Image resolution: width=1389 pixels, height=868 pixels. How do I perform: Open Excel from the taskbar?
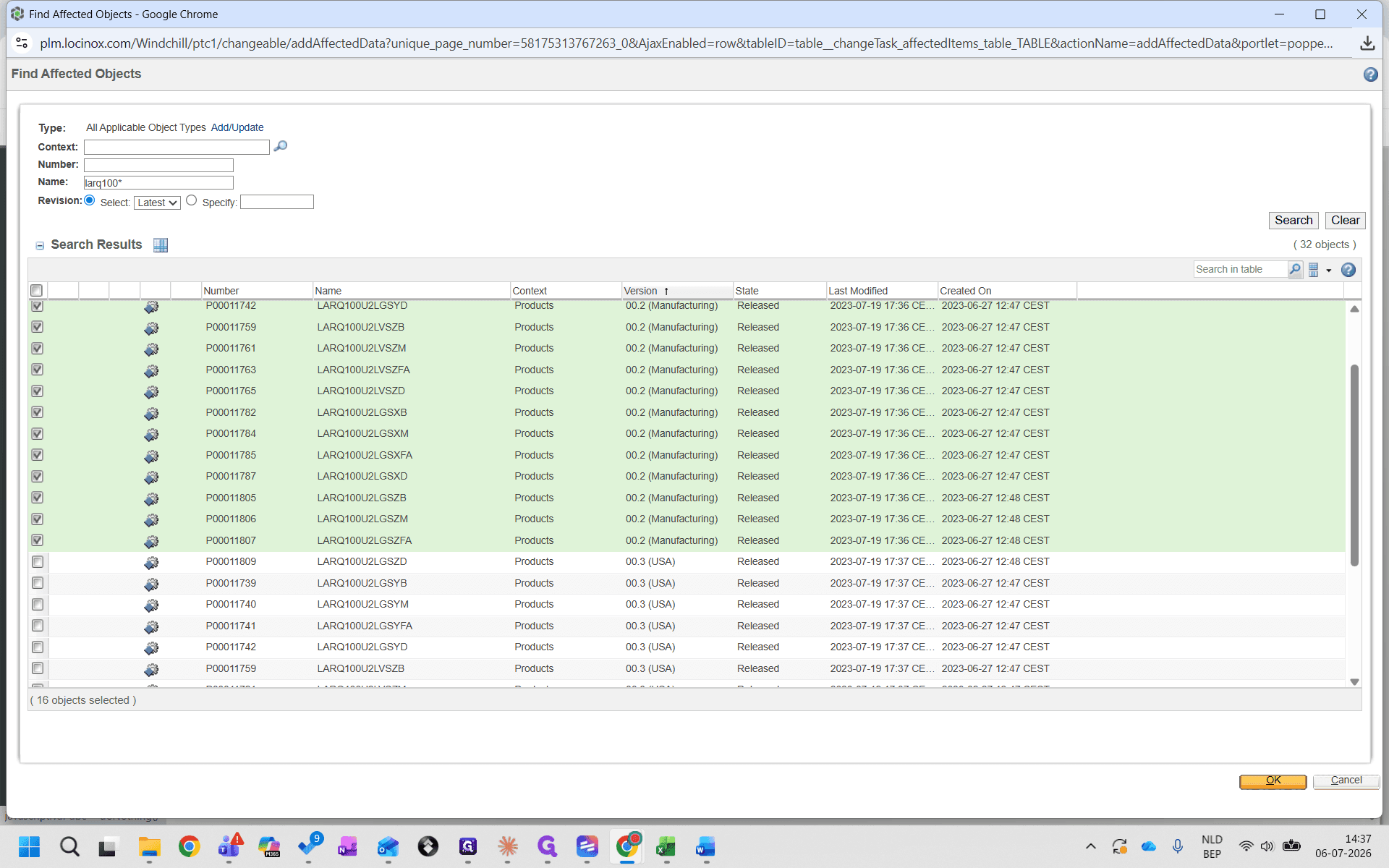(666, 846)
